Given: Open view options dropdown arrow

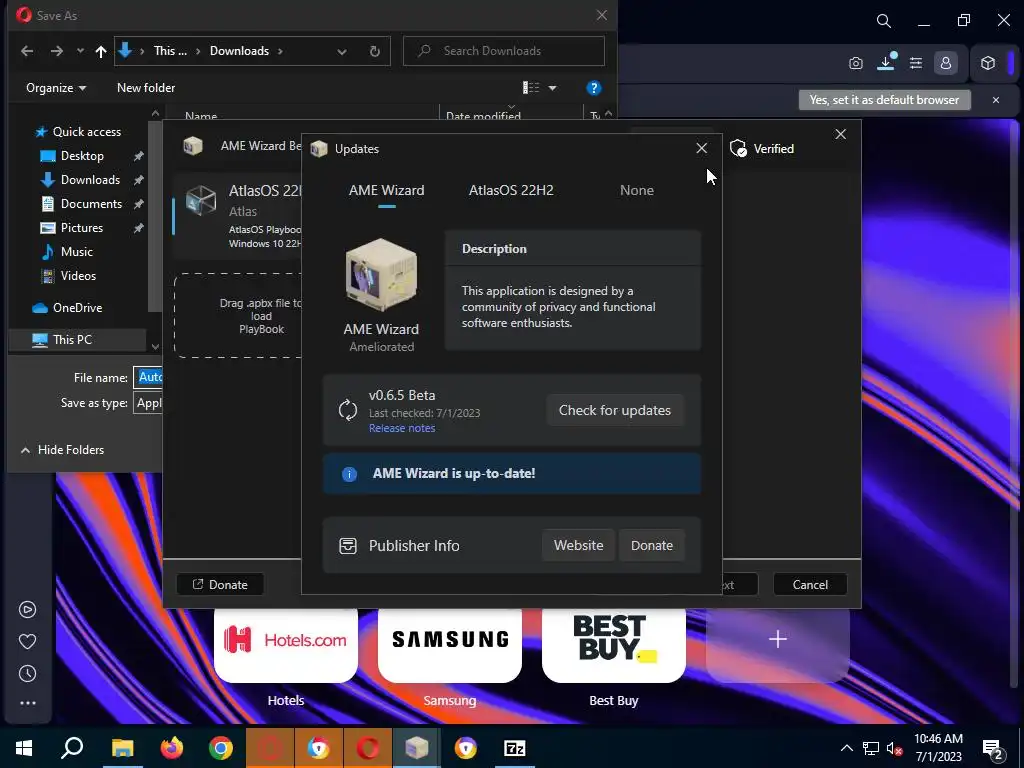Looking at the screenshot, I should (552, 88).
